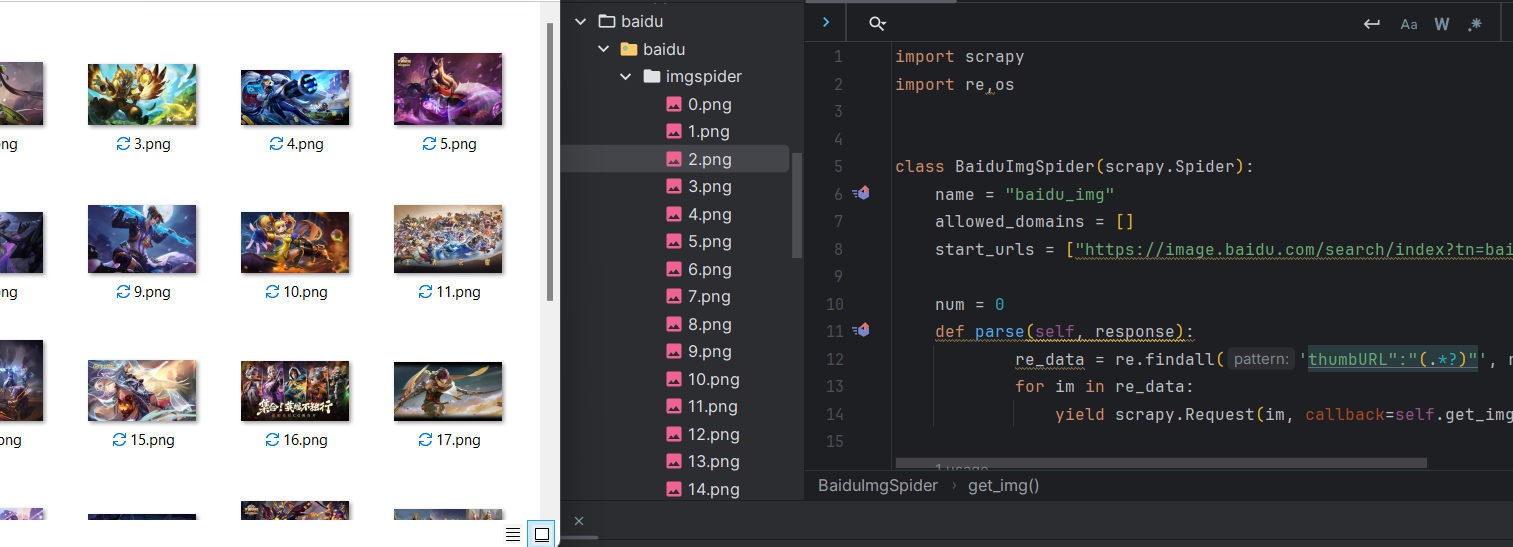Click the "parse" method name on line 11

[x=999, y=332]
